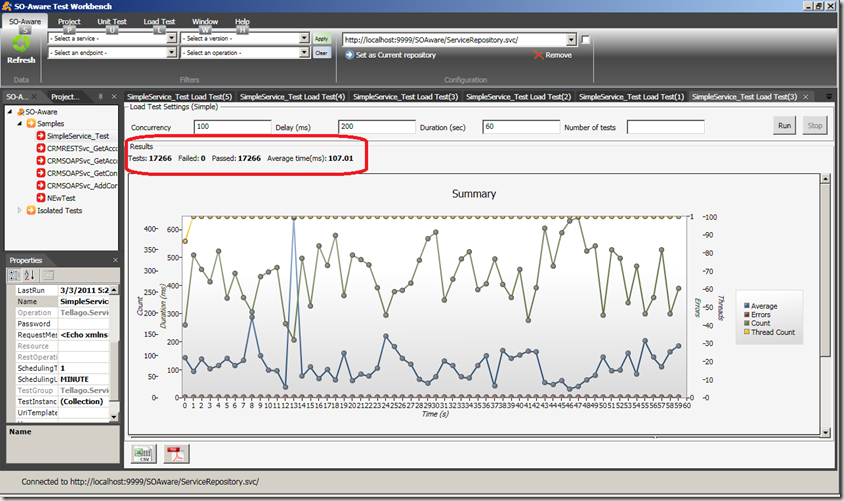Click the Count legend entry
Image resolution: width=844 pixels, height=501 pixels.
757,323
